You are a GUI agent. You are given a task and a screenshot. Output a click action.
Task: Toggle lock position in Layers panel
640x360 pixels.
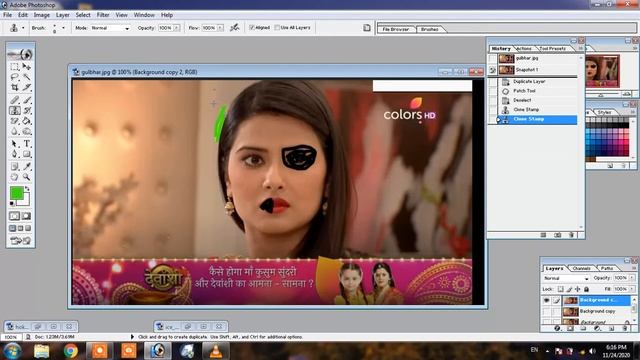pos(578,289)
